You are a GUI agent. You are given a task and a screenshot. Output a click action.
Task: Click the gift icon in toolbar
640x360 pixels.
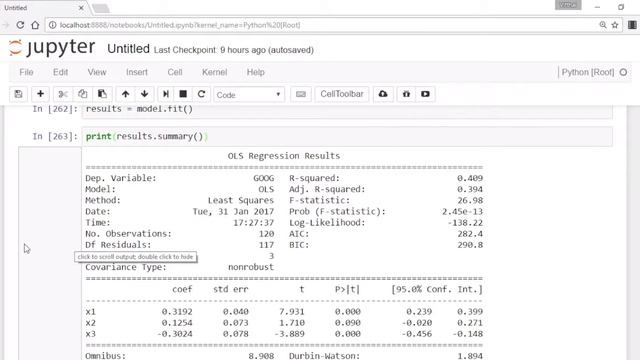[x=406, y=94]
